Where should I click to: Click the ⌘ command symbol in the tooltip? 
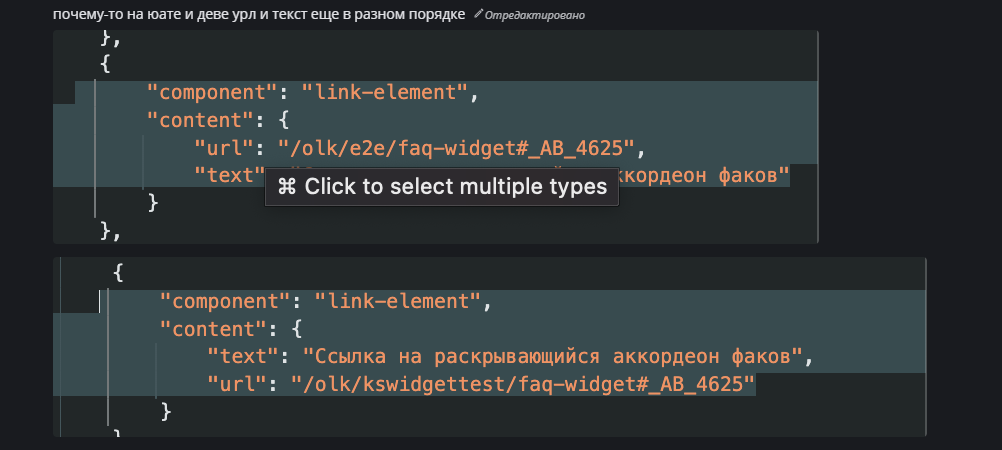click(288, 187)
